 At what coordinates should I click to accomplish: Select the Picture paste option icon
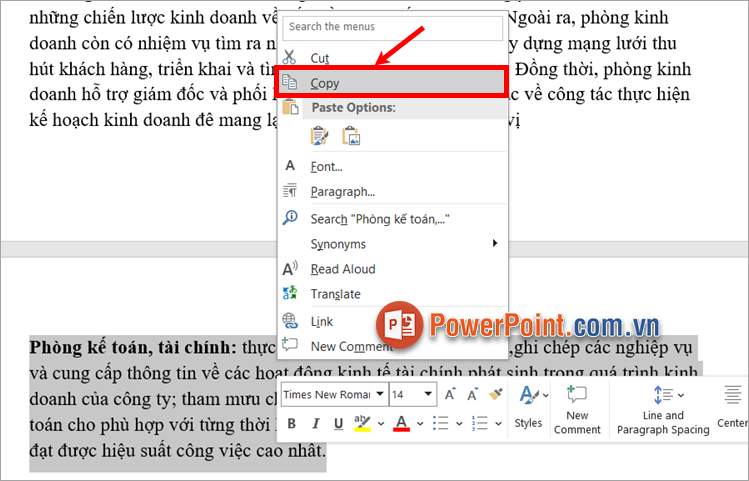coord(351,136)
